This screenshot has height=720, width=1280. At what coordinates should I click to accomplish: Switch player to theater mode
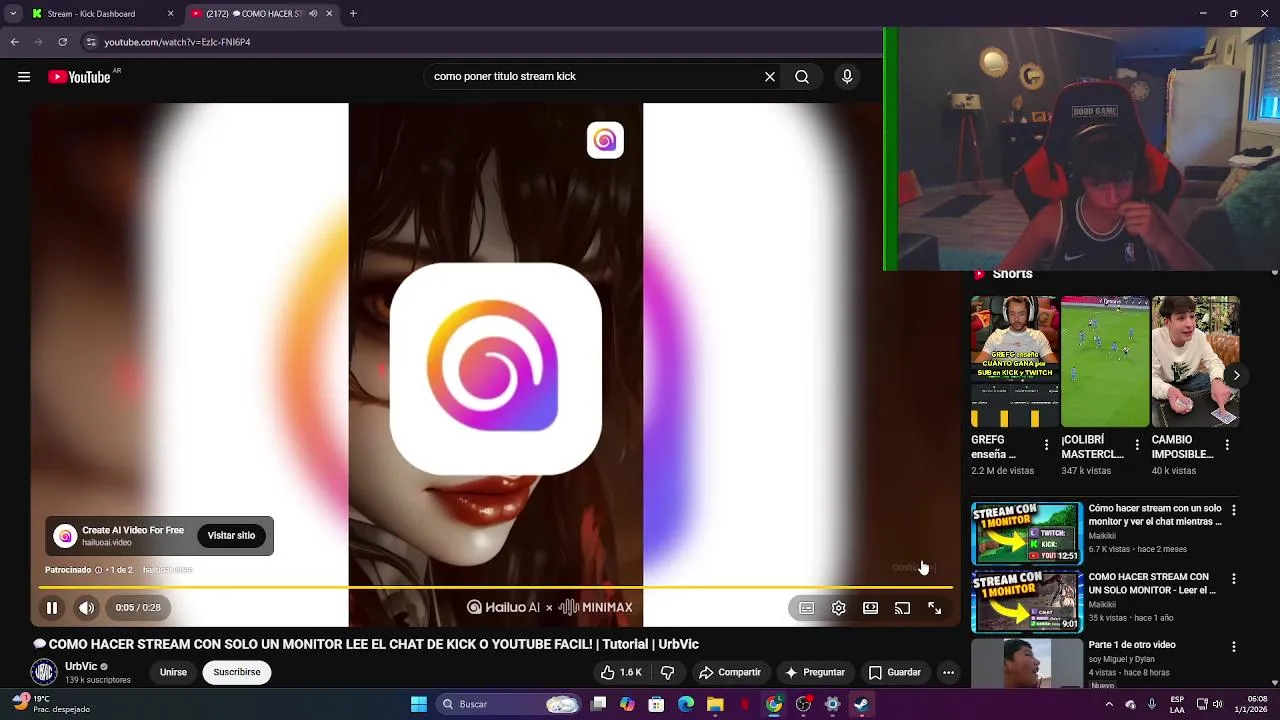coord(871,608)
